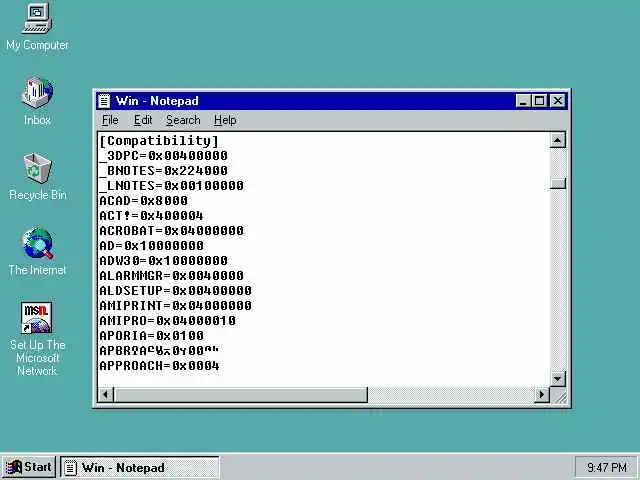Viewport: 640px width, 480px height.
Task: Click the APORIA=0x0100 line
Action: click(151, 336)
